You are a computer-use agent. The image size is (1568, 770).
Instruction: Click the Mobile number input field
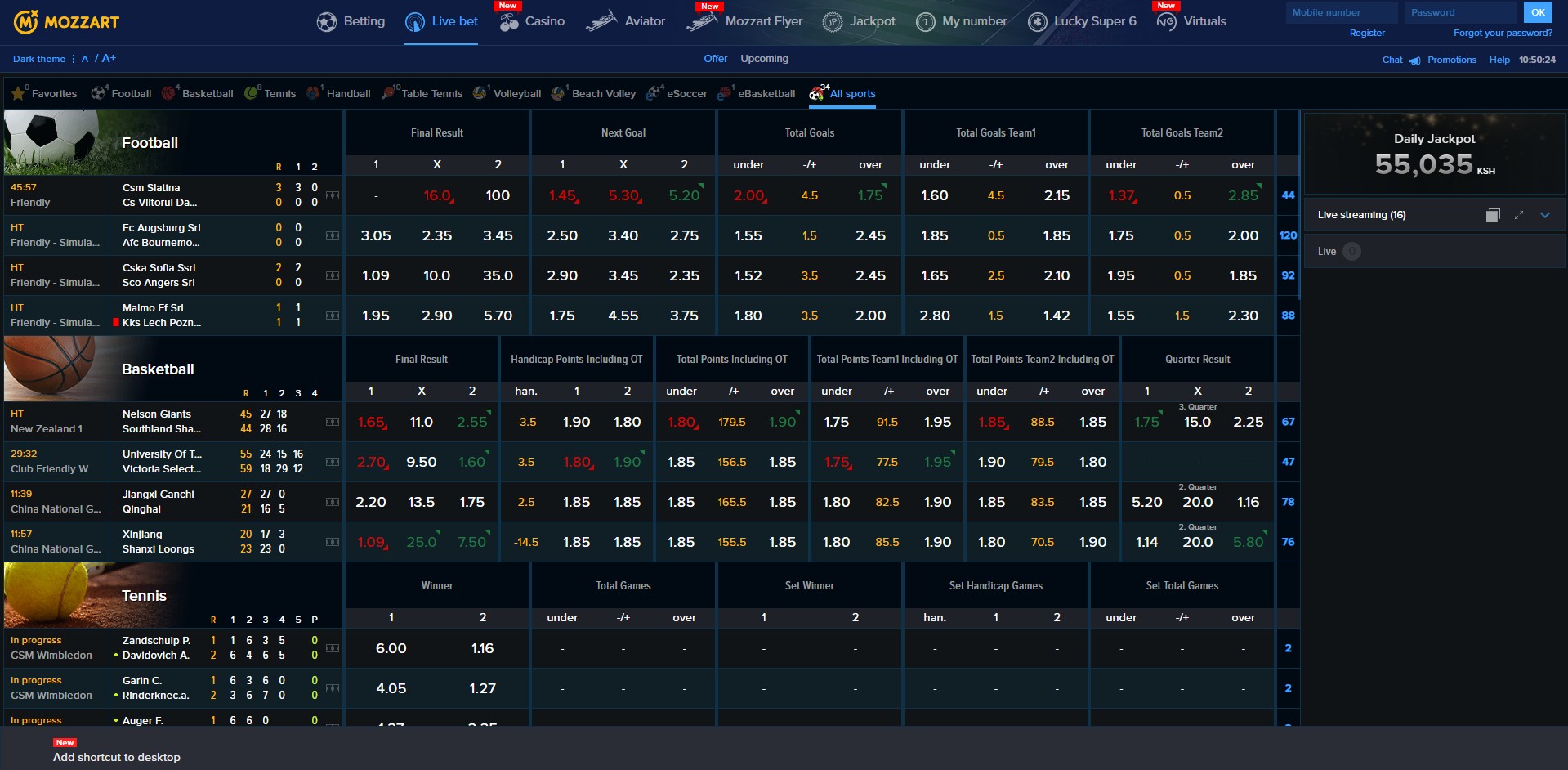click(x=1340, y=12)
